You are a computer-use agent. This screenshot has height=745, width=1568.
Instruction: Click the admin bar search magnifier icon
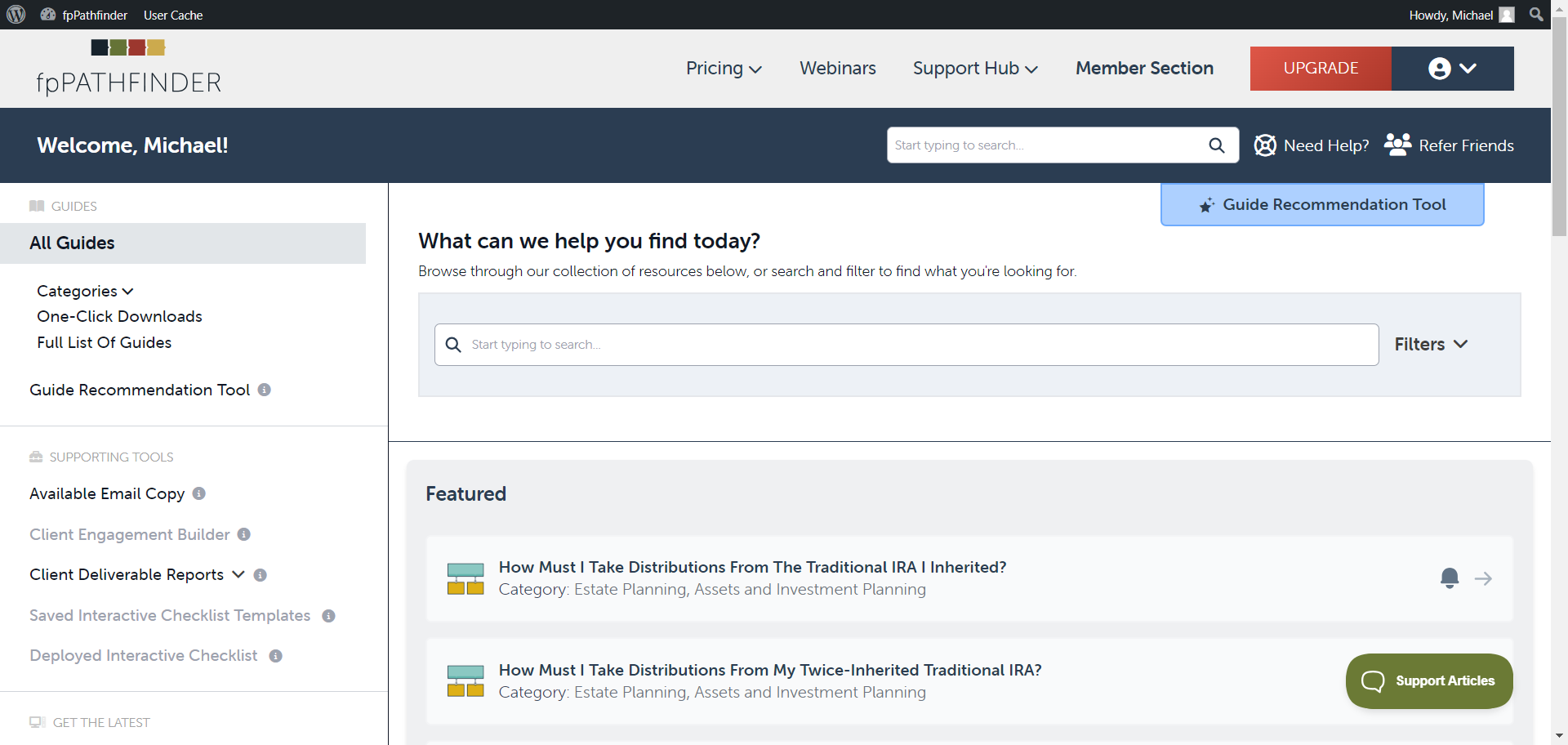[x=1536, y=15]
